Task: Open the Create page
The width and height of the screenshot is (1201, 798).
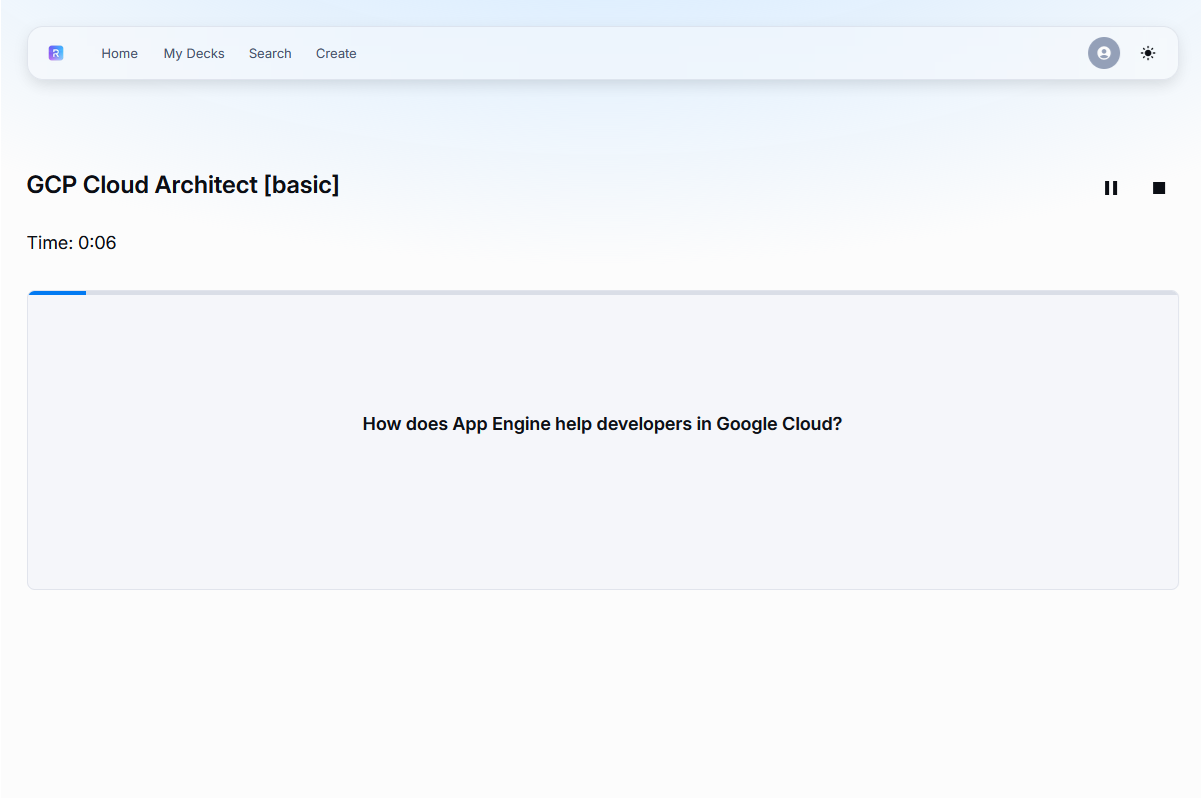Action: pyautogui.click(x=336, y=53)
